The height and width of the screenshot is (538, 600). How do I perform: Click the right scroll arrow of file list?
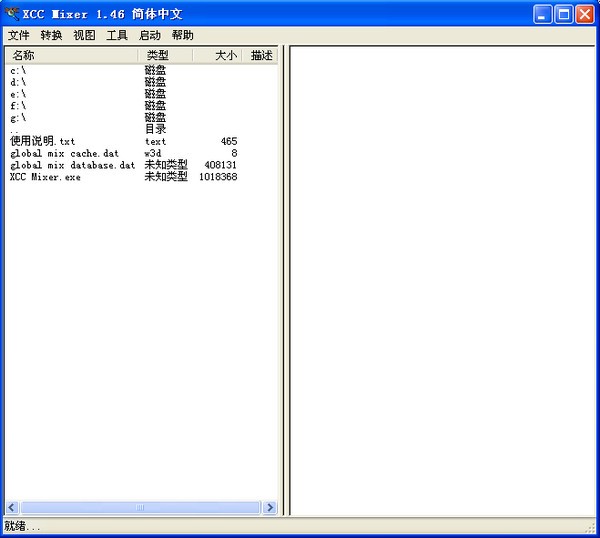270,507
